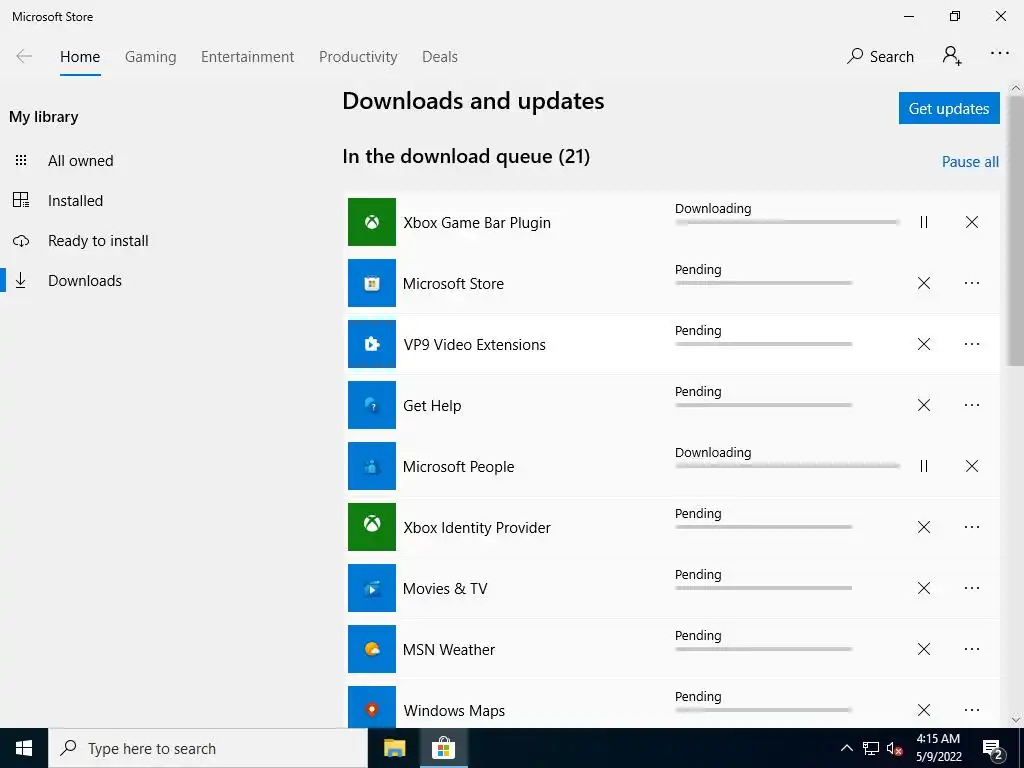This screenshot has height=768, width=1024.
Task: Click the muted volume tray icon
Action: [x=894, y=748]
